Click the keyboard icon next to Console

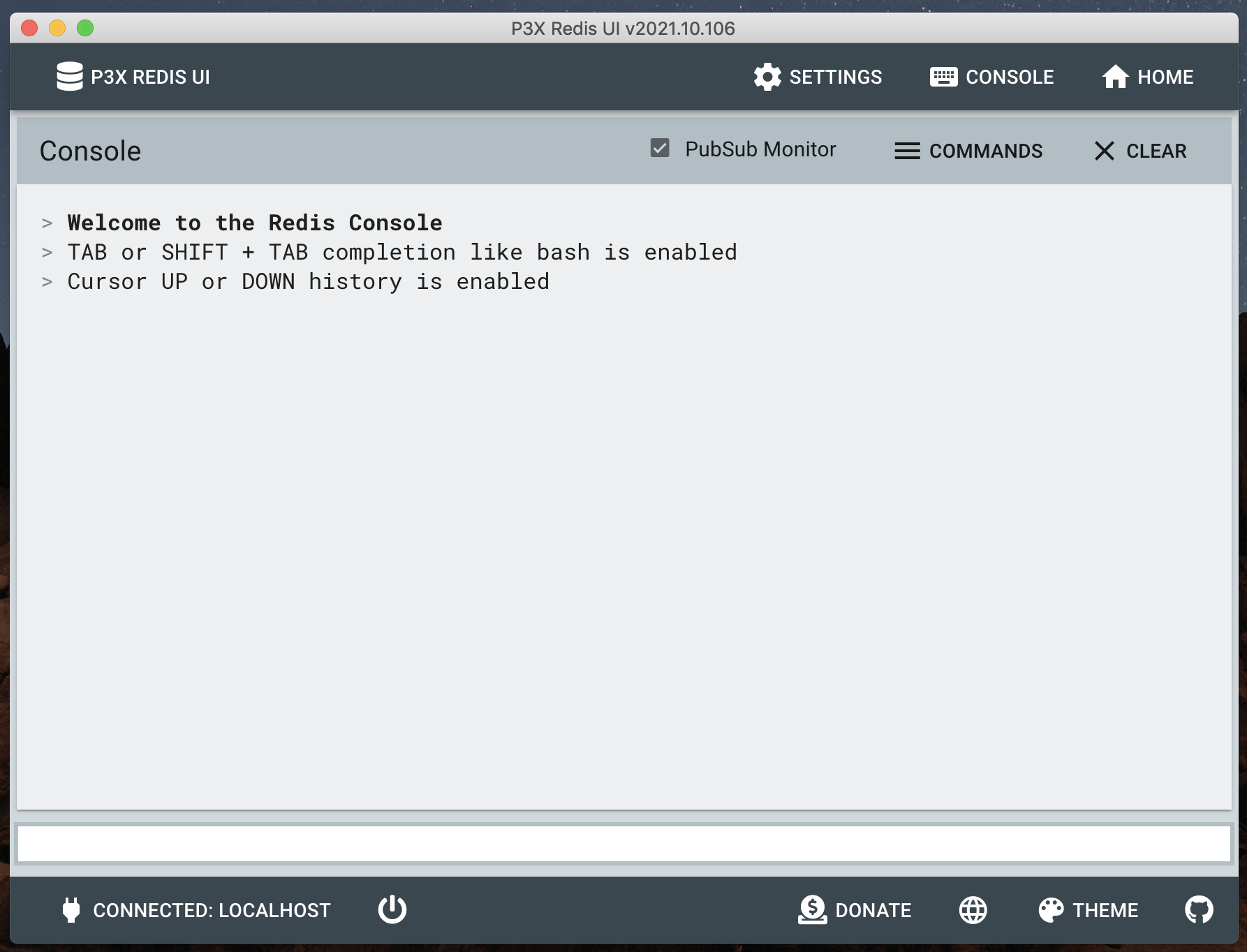(944, 76)
